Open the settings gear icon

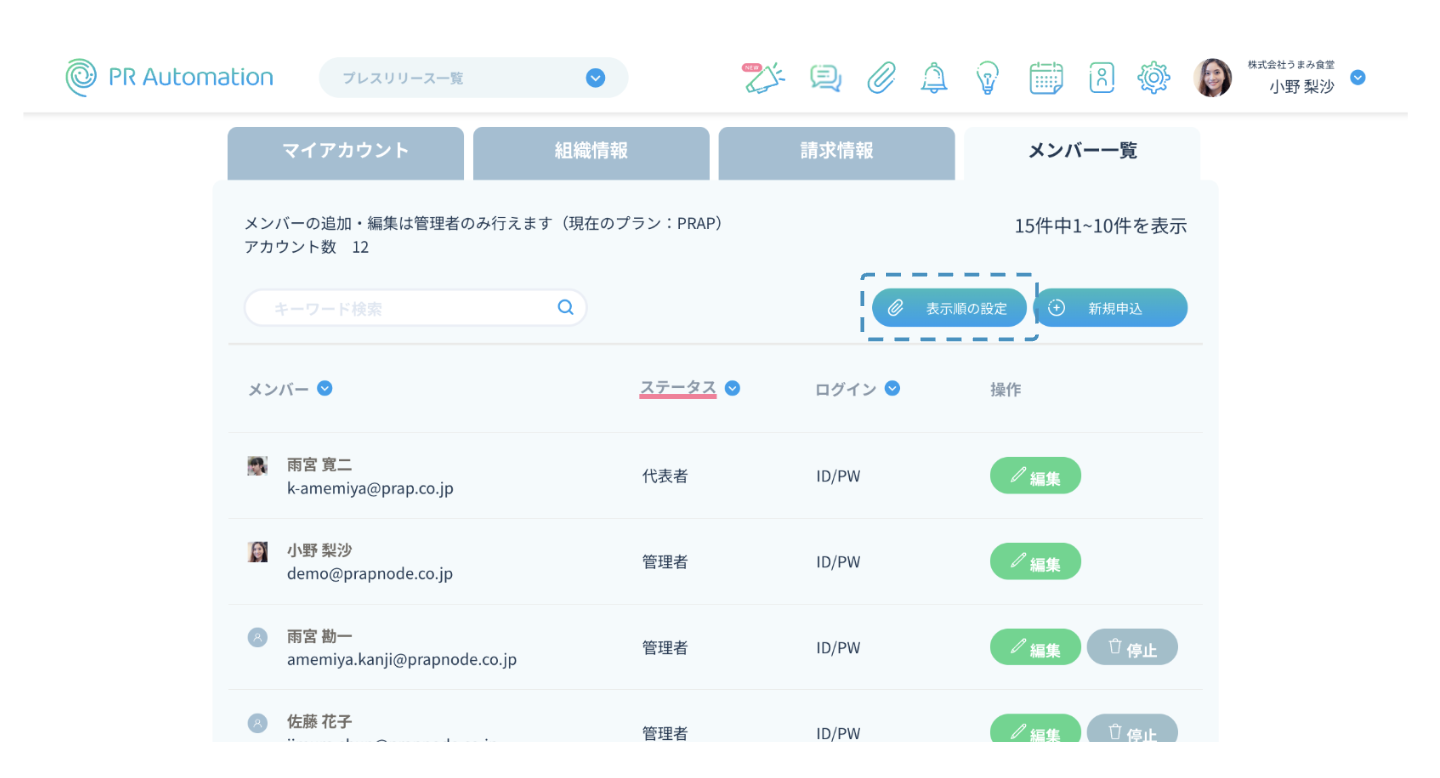[x=1154, y=78]
